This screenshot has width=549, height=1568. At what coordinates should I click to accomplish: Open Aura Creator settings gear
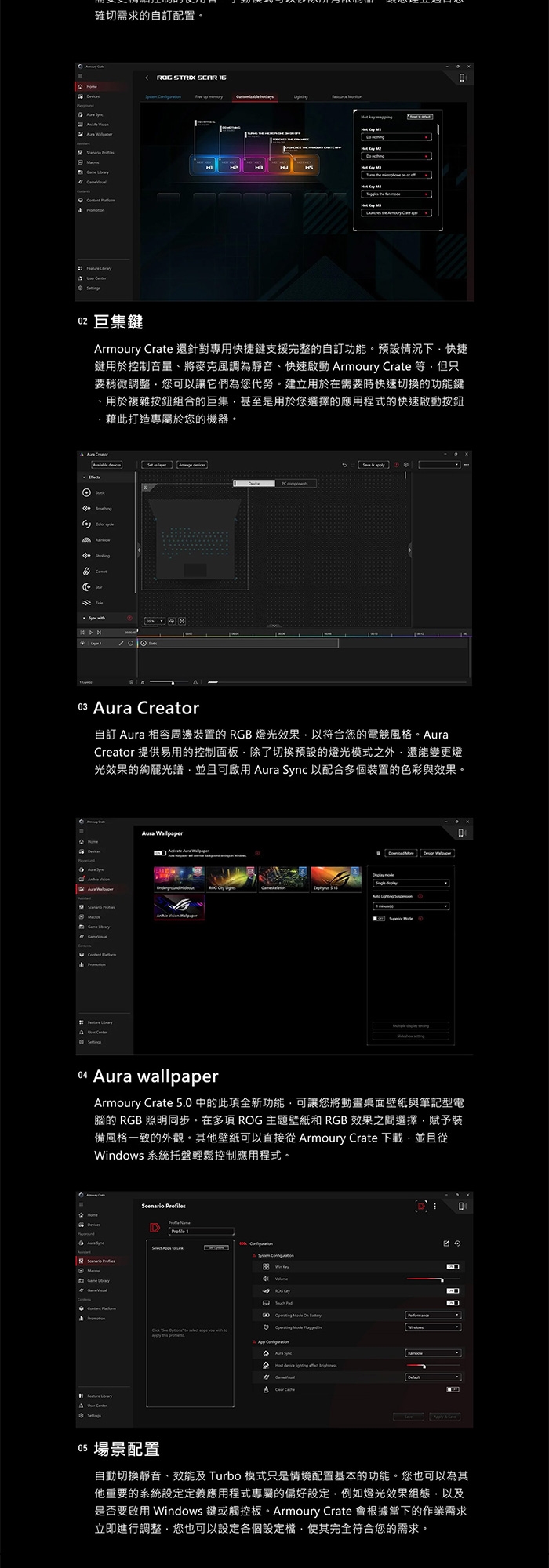coord(406,465)
